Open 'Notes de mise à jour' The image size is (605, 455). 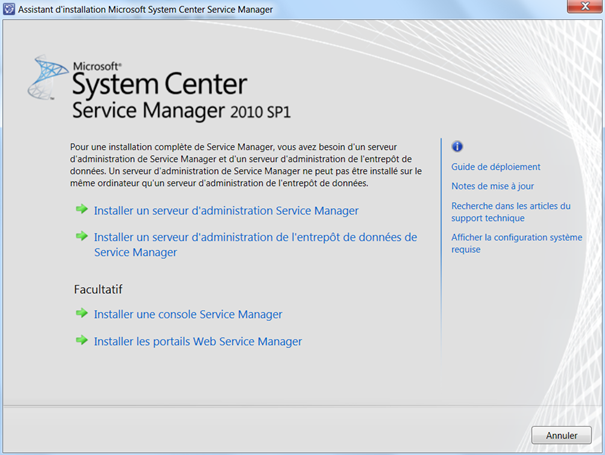tap(493, 186)
